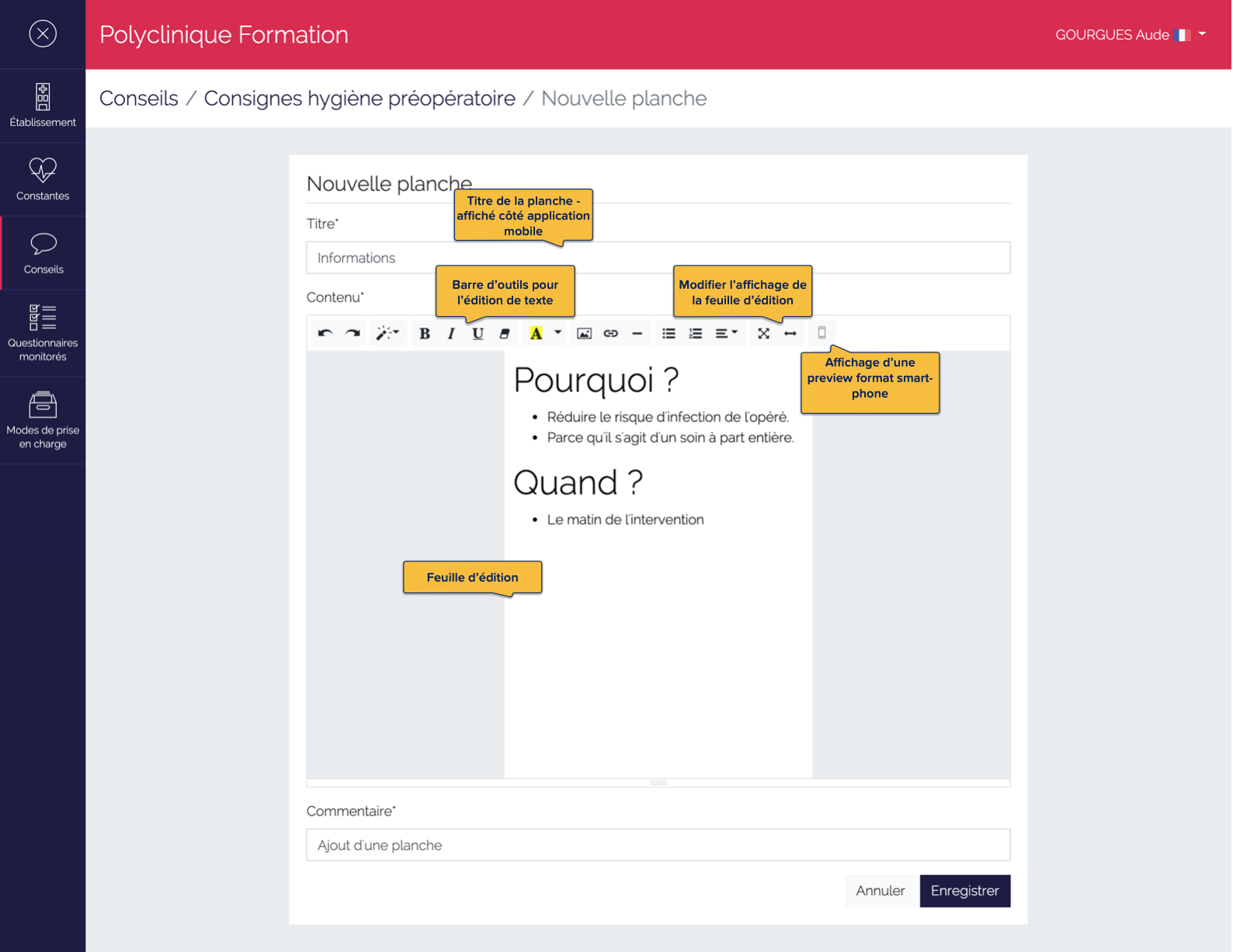This screenshot has width=1233, height=952.
Task: Insert a horizontal rule
Action: tap(637, 334)
